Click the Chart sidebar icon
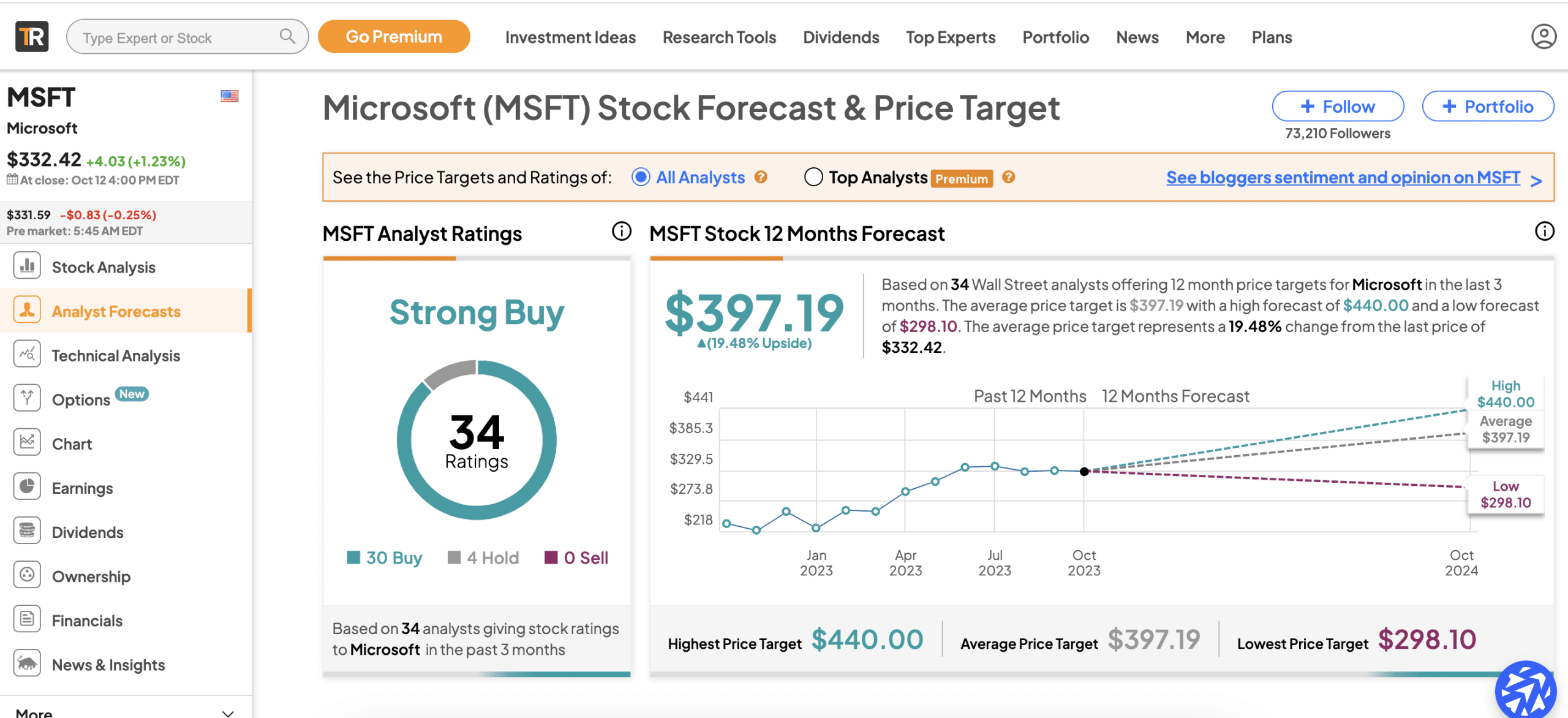Screen dimensions: 1568x718 27,442
